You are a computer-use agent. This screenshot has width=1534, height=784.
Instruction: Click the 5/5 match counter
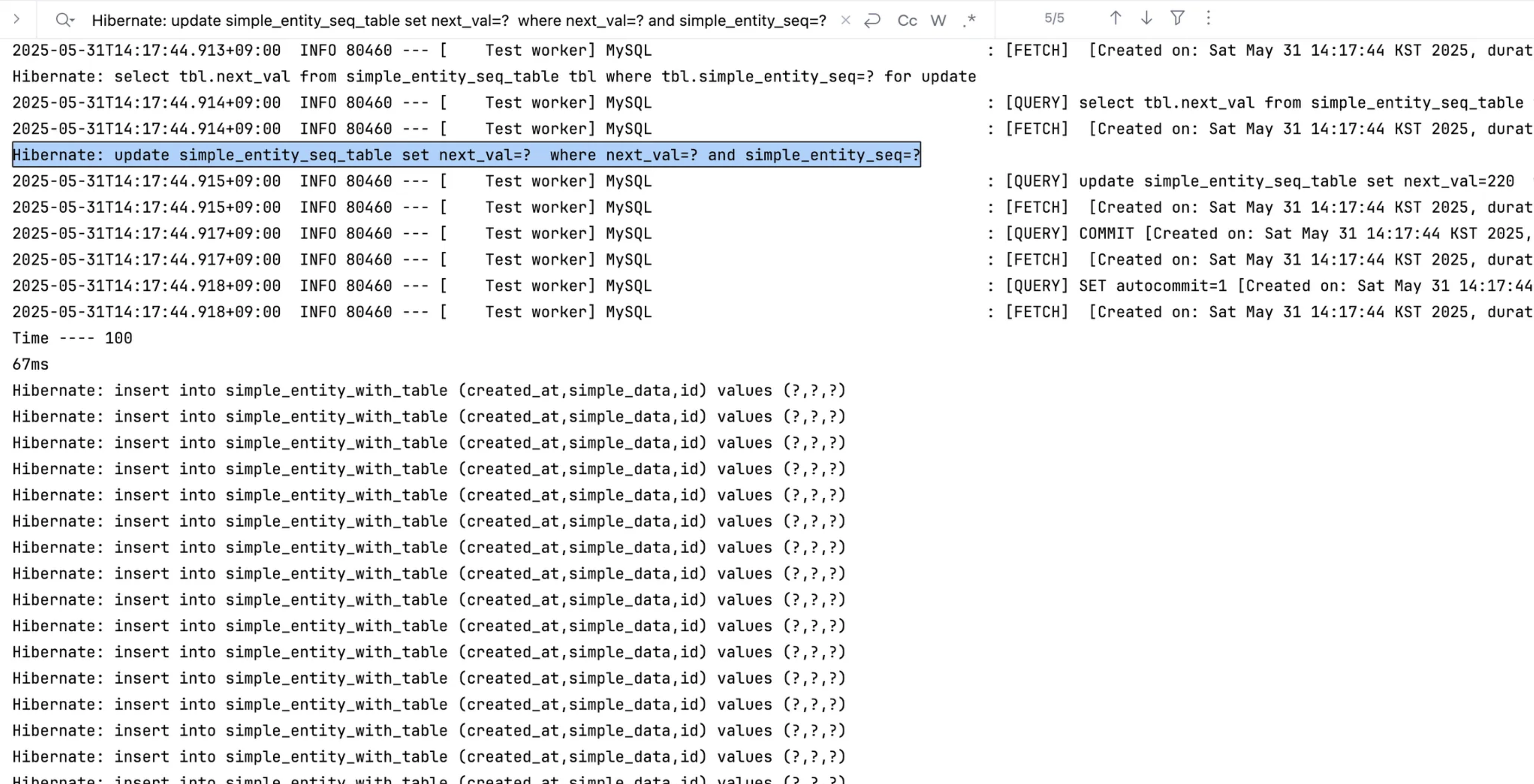1054,18
